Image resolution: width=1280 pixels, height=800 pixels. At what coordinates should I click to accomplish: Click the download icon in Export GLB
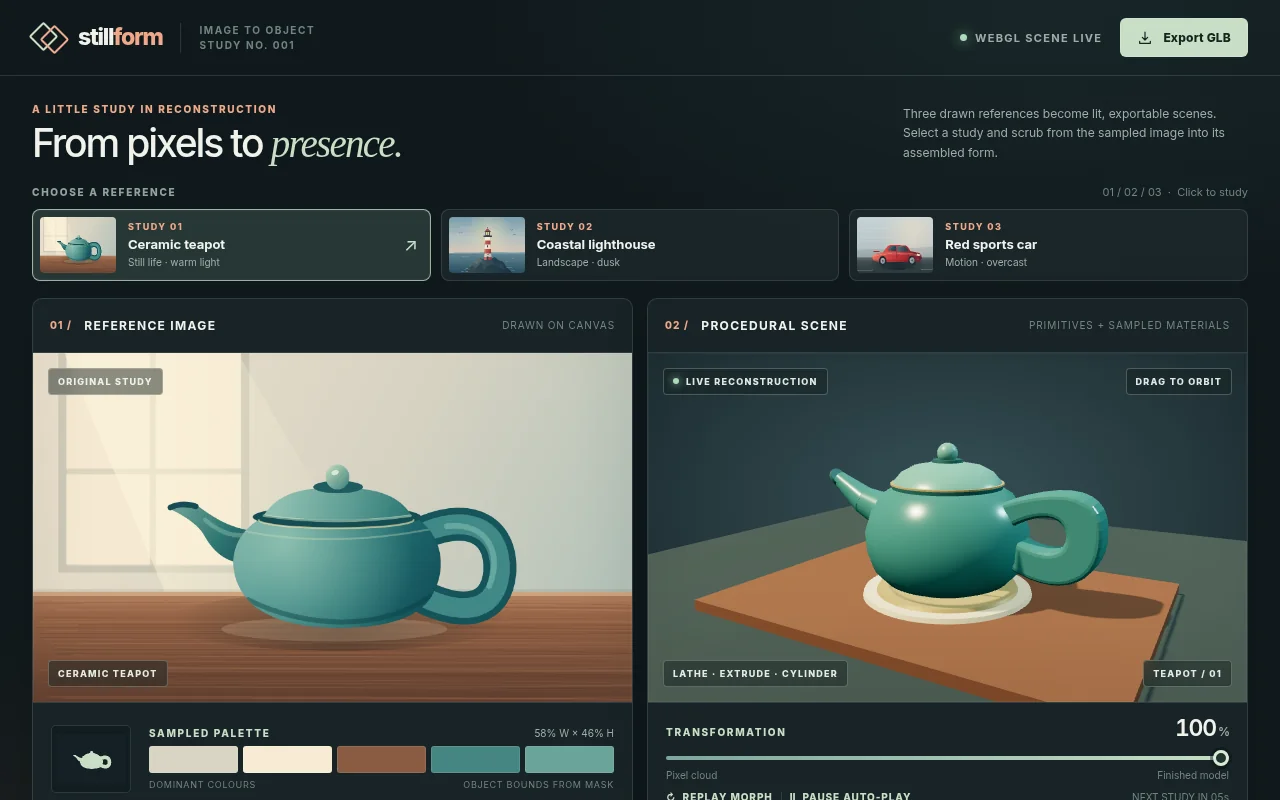[1145, 38]
